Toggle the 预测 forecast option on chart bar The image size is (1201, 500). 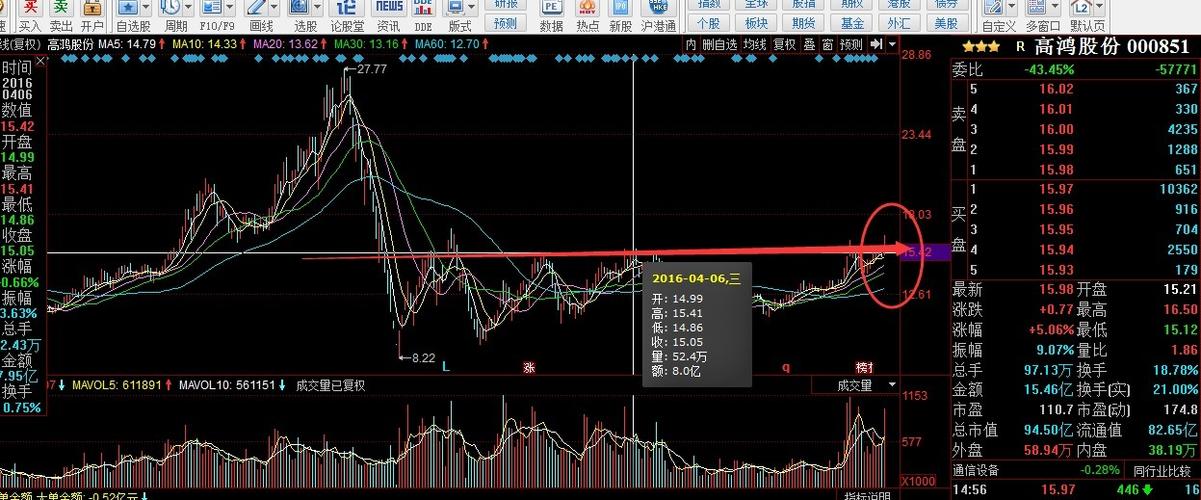[x=851, y=44]
